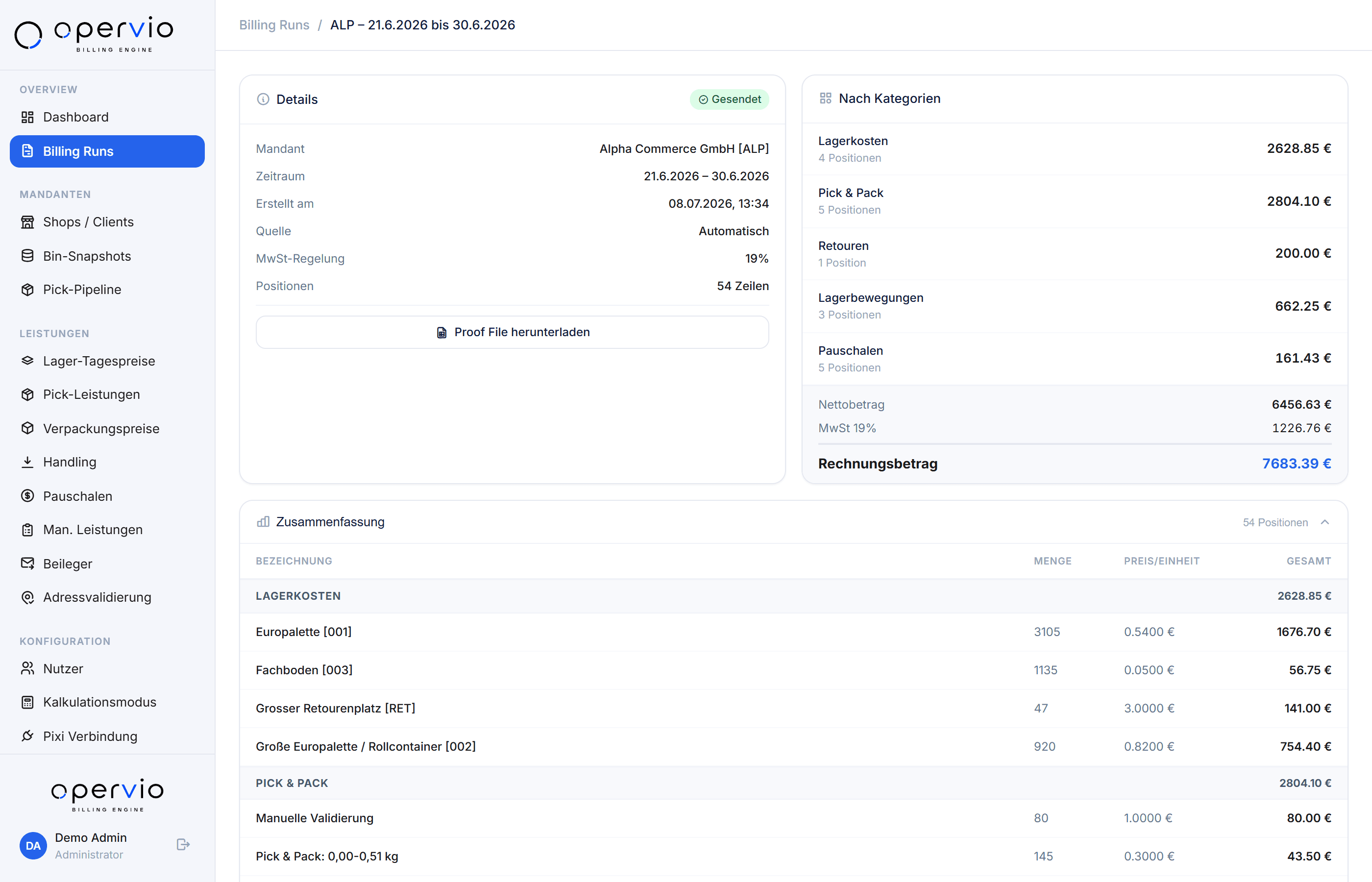Click Pick & Pack: 0,00-0,51 kg row

793,856
